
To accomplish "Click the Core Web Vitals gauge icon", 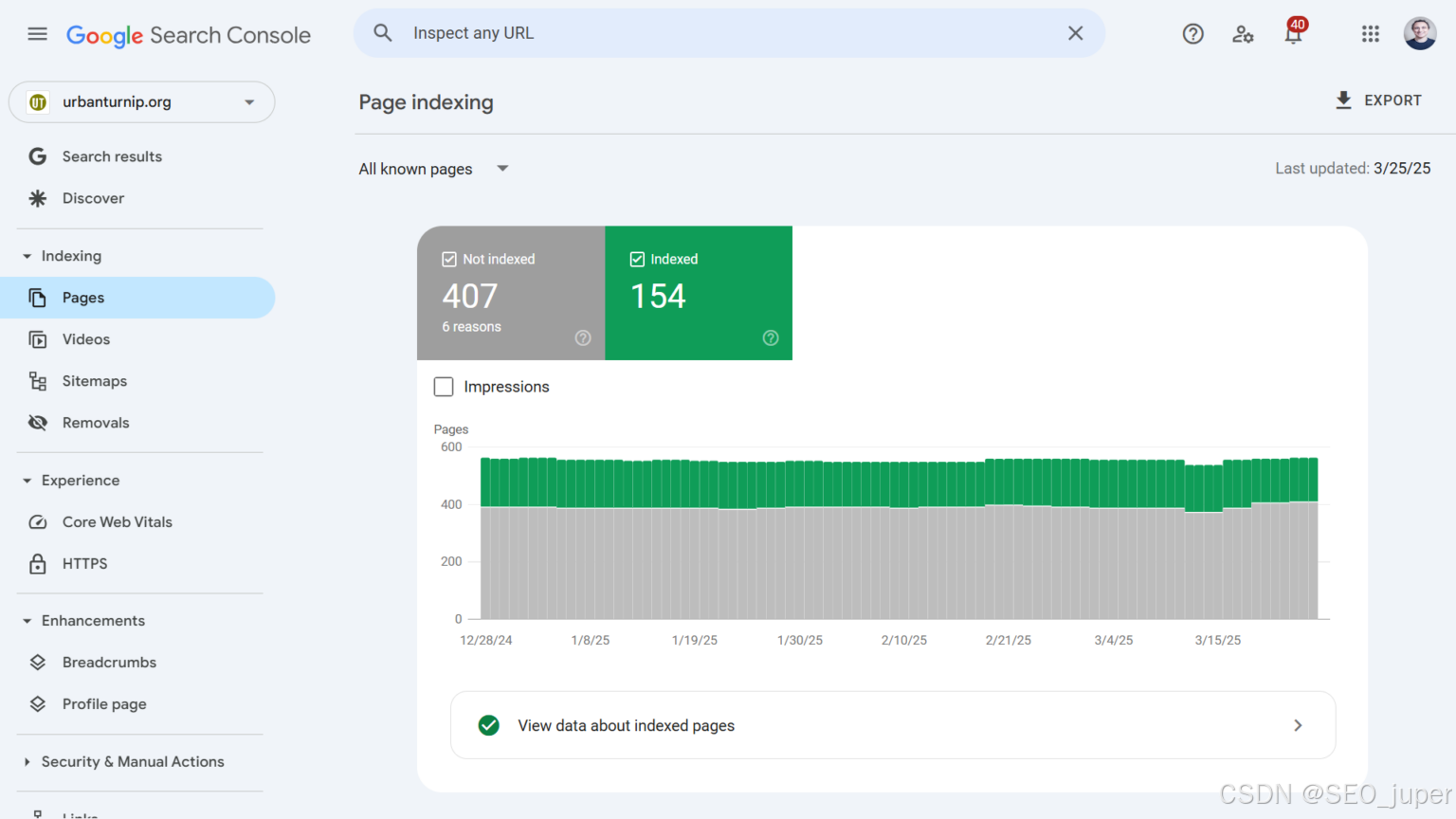I will click(38, 522).
